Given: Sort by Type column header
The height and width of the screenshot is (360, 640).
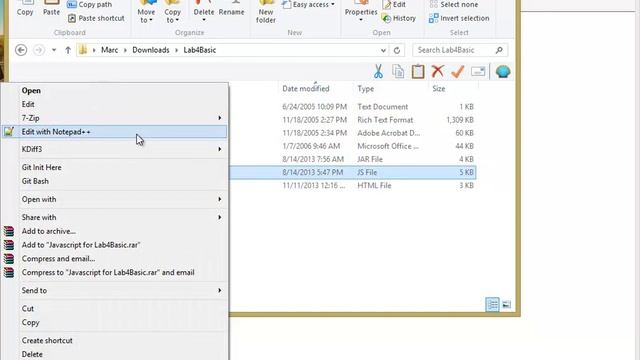Looking at the screenshot, I should tap(365, 89).
